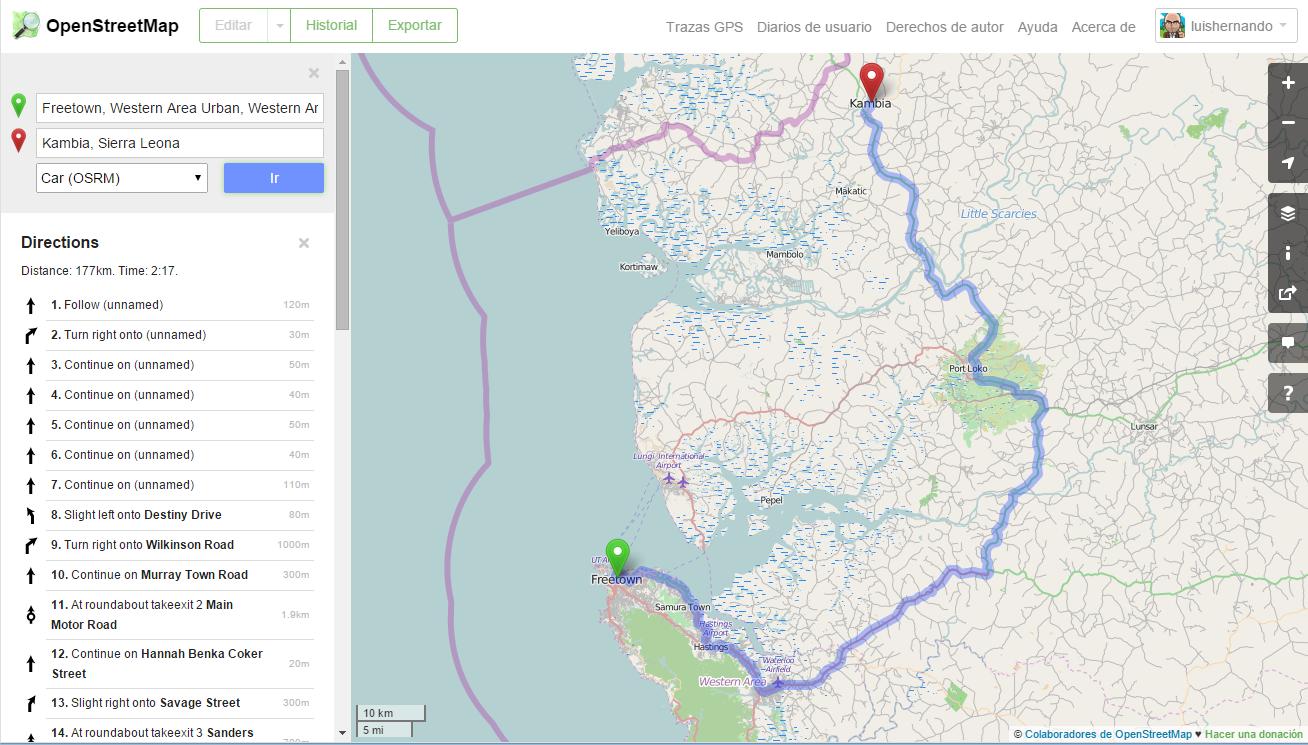Viewport: 1308px width, 745px height.
Task: Select step 1 Follow (unnamed)
Action: click(x=167, y=305)
